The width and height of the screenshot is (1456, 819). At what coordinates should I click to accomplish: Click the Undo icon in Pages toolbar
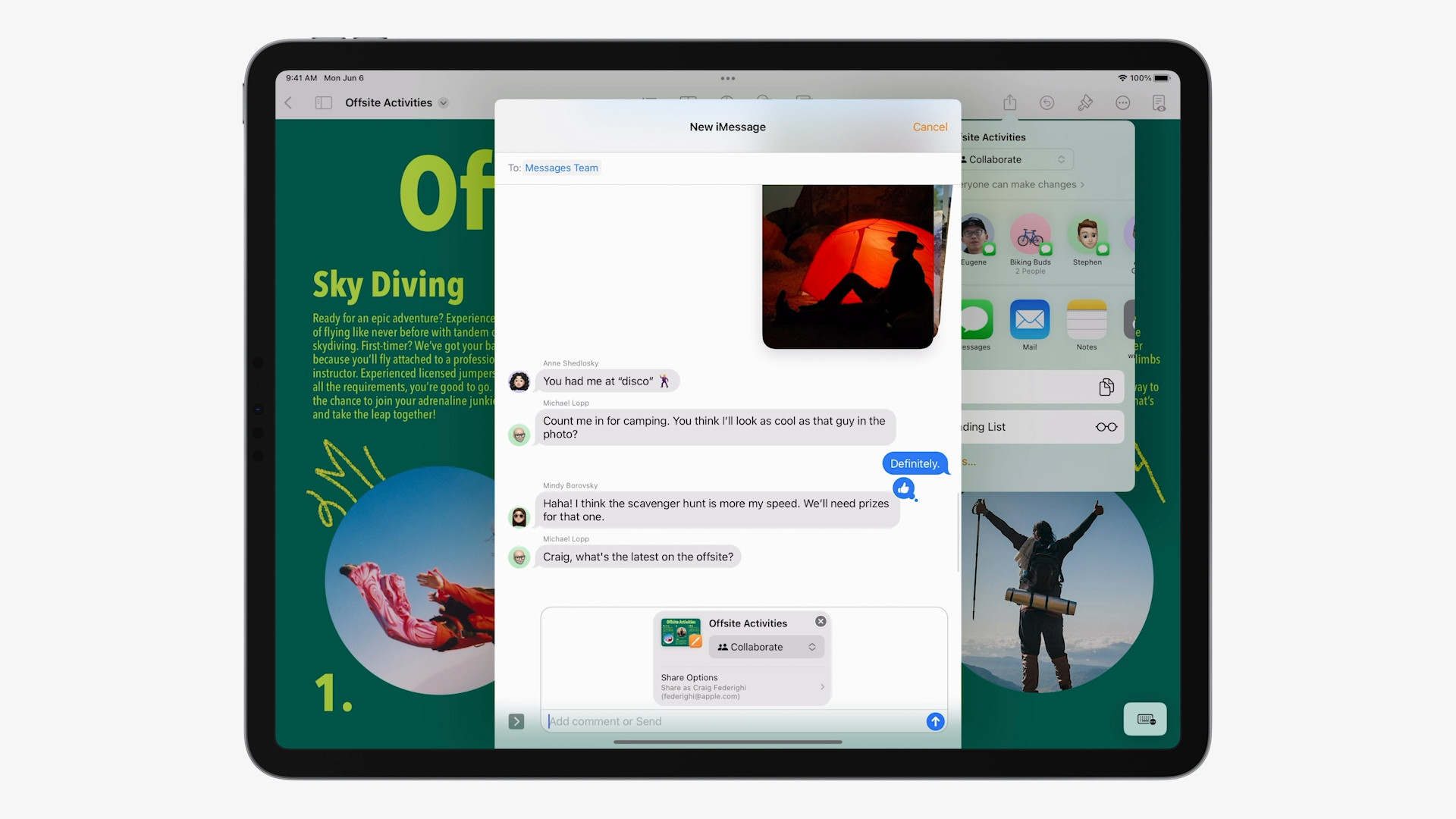pyautogui.click(x=1046, y=102)
